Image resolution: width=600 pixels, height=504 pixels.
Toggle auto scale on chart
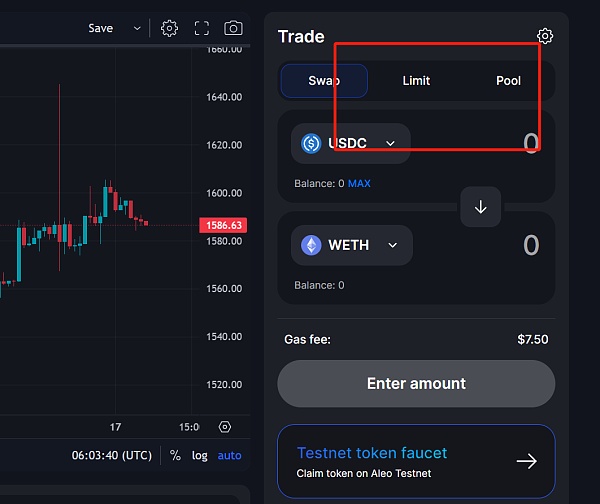[x=230, y=455]
